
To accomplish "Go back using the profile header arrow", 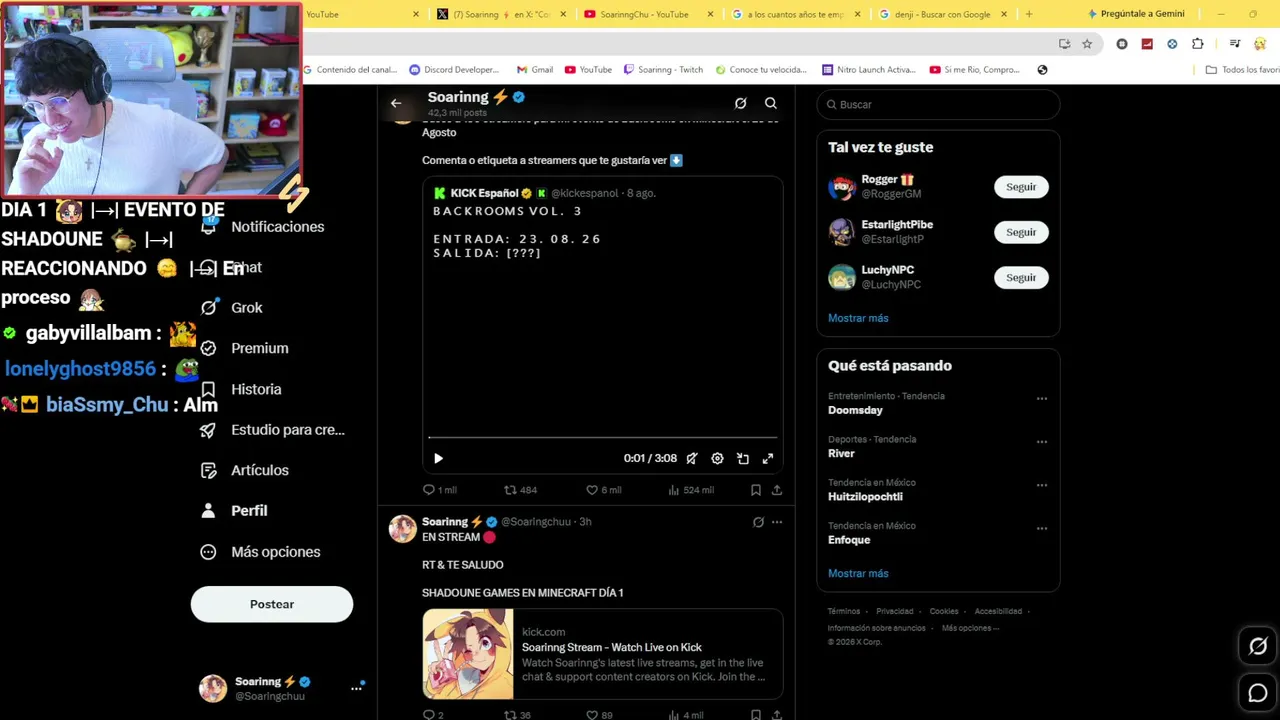I will click(396, 103).
